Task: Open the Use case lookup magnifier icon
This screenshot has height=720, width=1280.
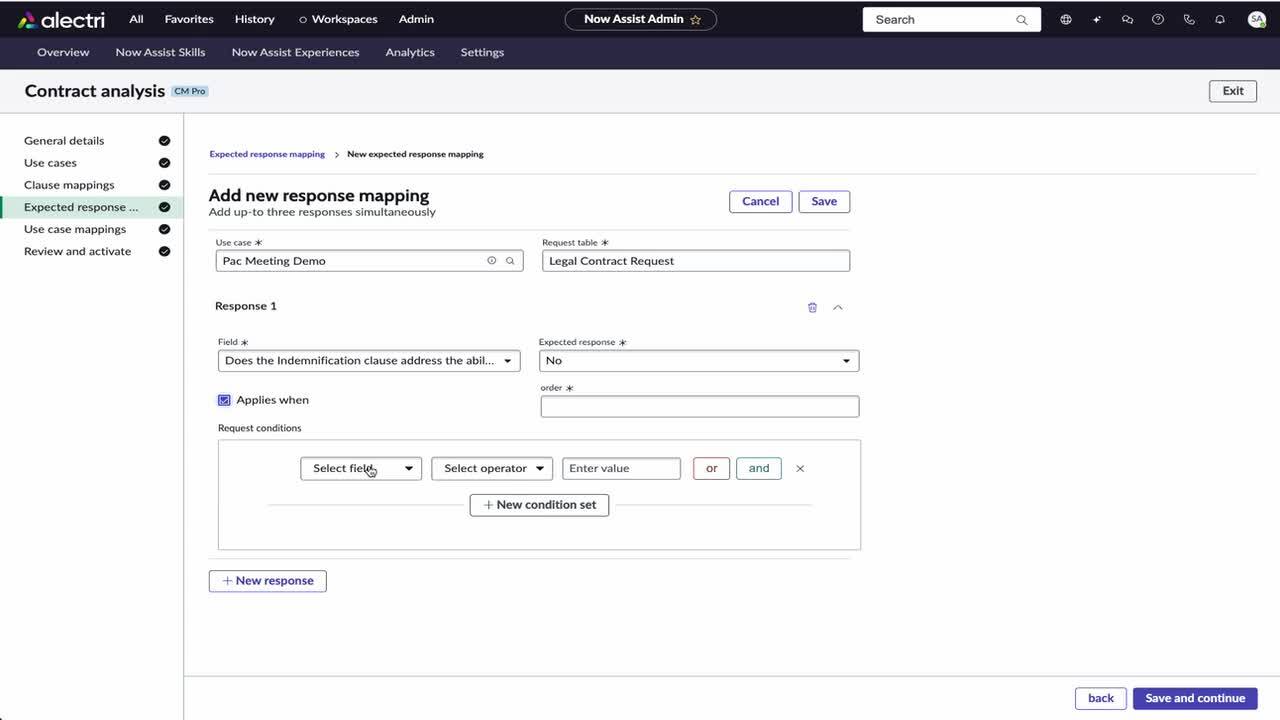Action: tap(510, 260)
